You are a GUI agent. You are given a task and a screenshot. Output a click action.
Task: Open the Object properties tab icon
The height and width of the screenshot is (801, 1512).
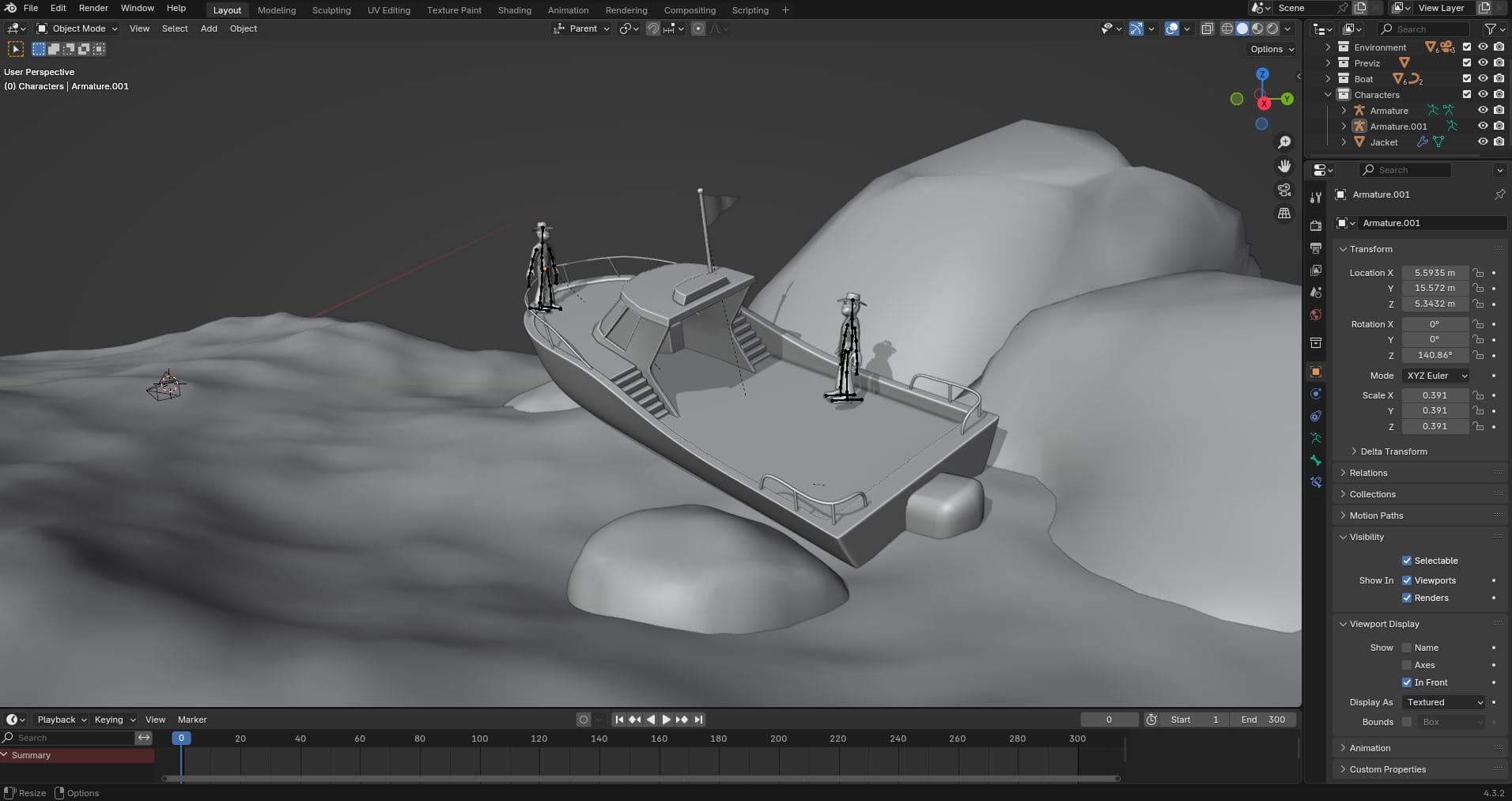coord(1316,372)
